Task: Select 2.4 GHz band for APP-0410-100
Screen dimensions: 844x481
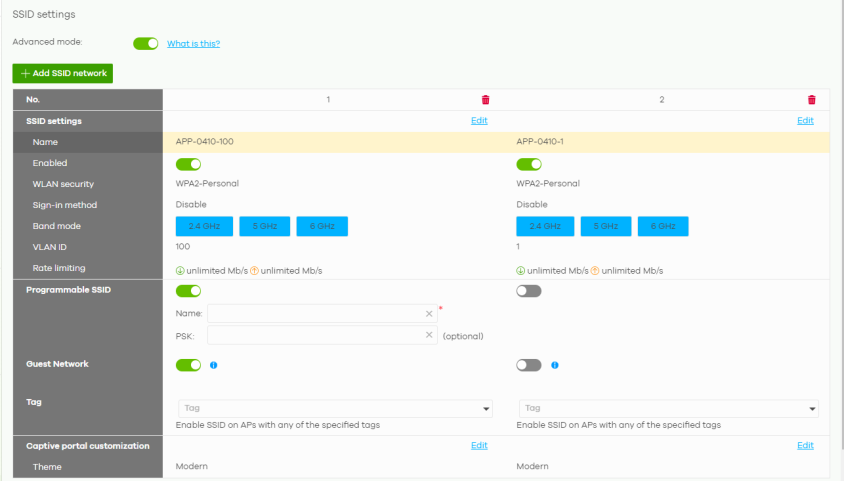Action: 204,227
